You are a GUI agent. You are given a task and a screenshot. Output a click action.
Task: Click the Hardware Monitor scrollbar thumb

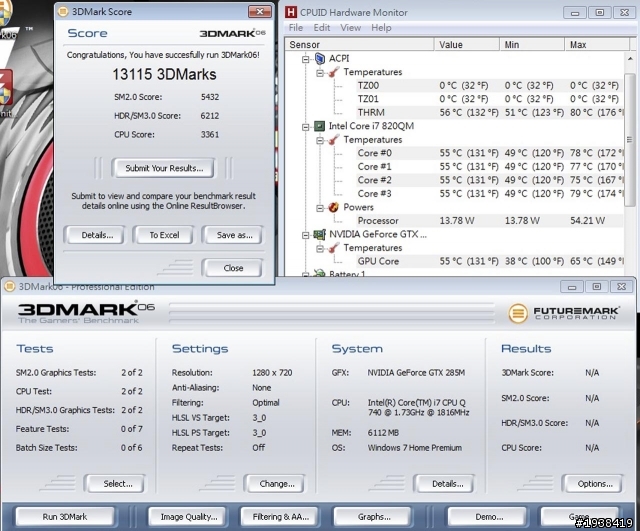point(630,139)
